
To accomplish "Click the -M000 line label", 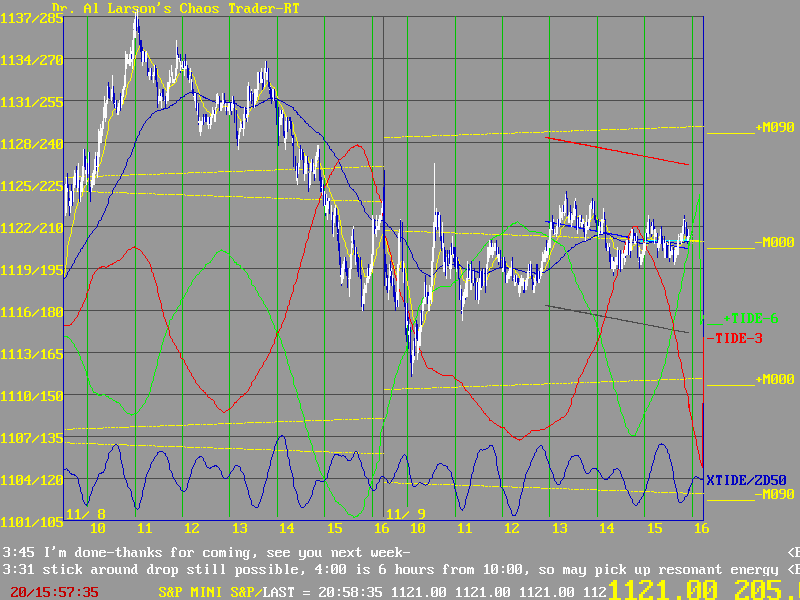I will 774,242.
